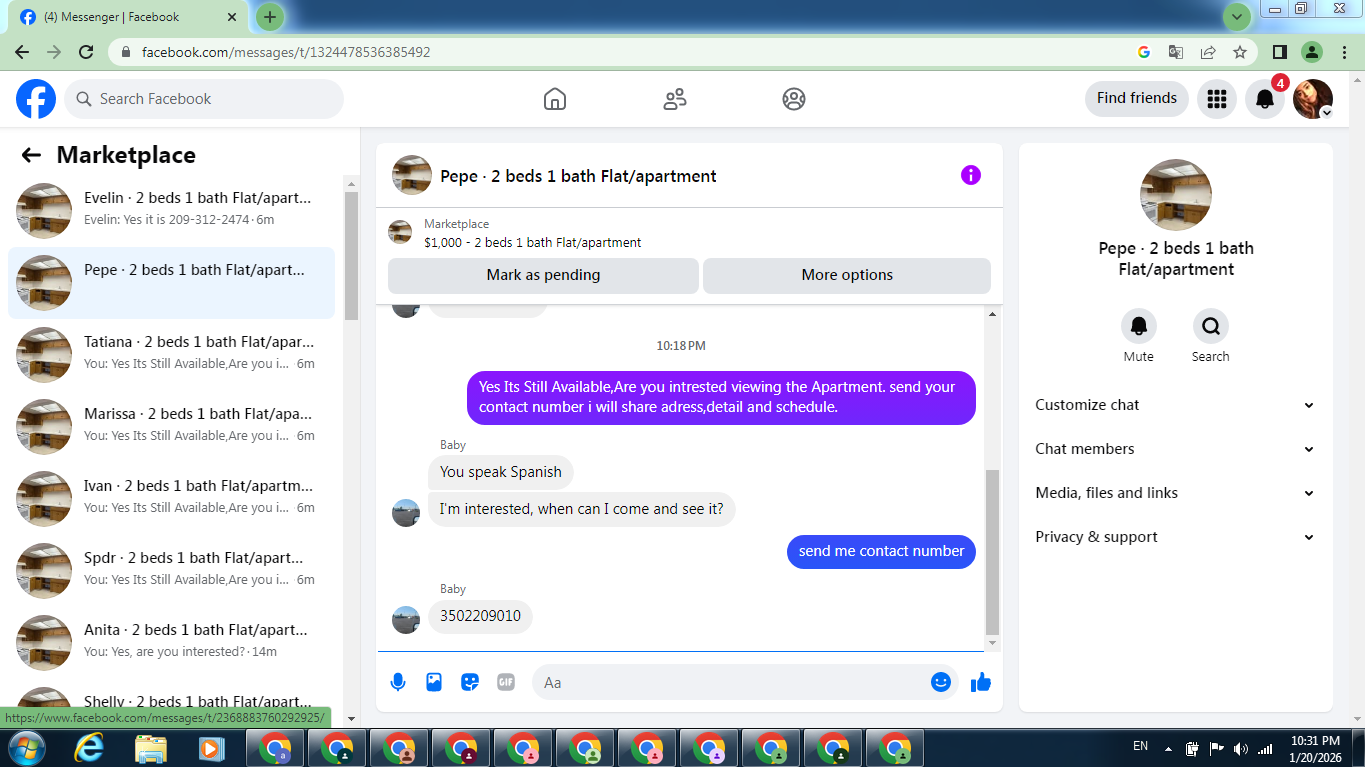
Task: Open the Chrome side panel icon
Action: click(x=1279, y=52)
